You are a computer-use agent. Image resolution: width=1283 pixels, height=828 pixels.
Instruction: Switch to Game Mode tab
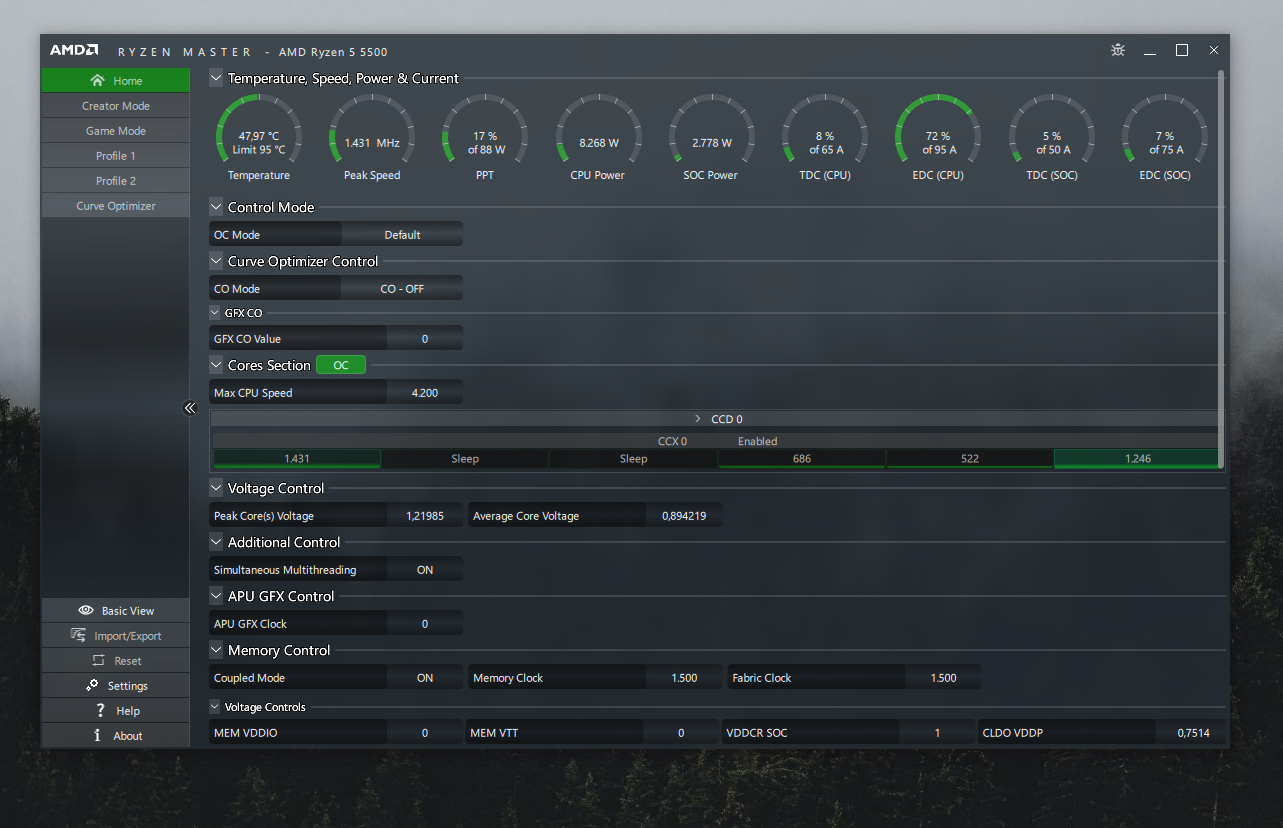tap(116, 130)
